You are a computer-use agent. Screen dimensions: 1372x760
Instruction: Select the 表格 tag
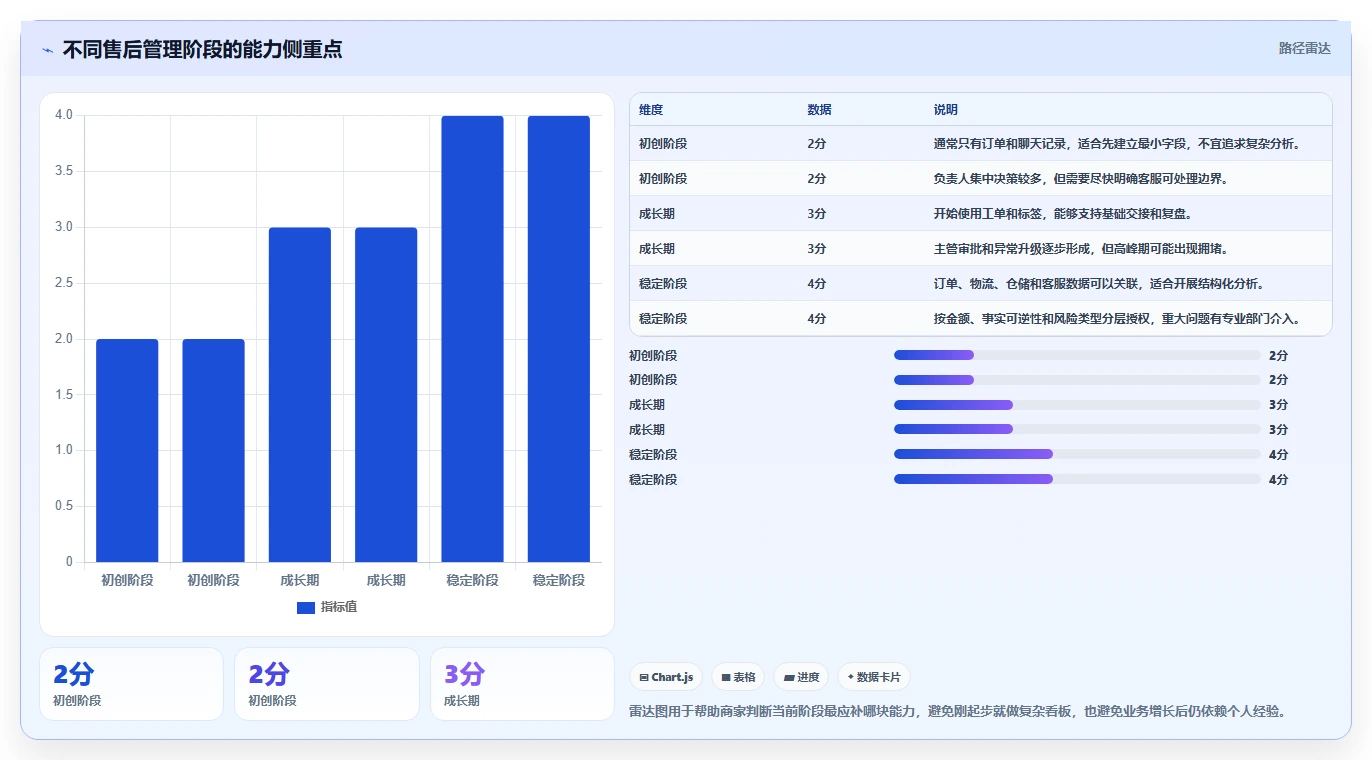click(x=738, y=677)
